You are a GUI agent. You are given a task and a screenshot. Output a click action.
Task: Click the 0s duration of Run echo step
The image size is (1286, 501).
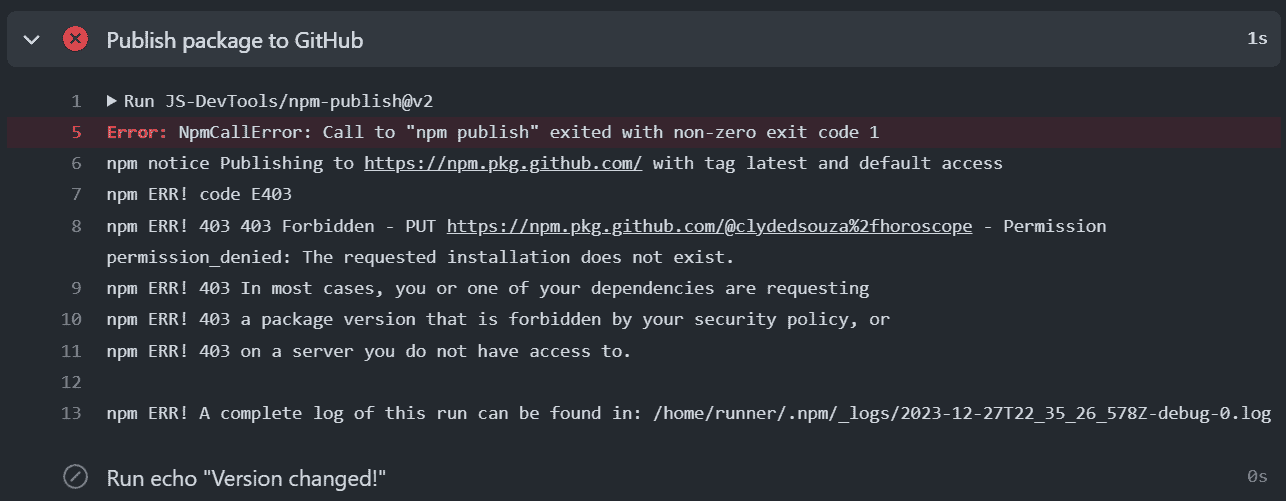point(1257,477)
